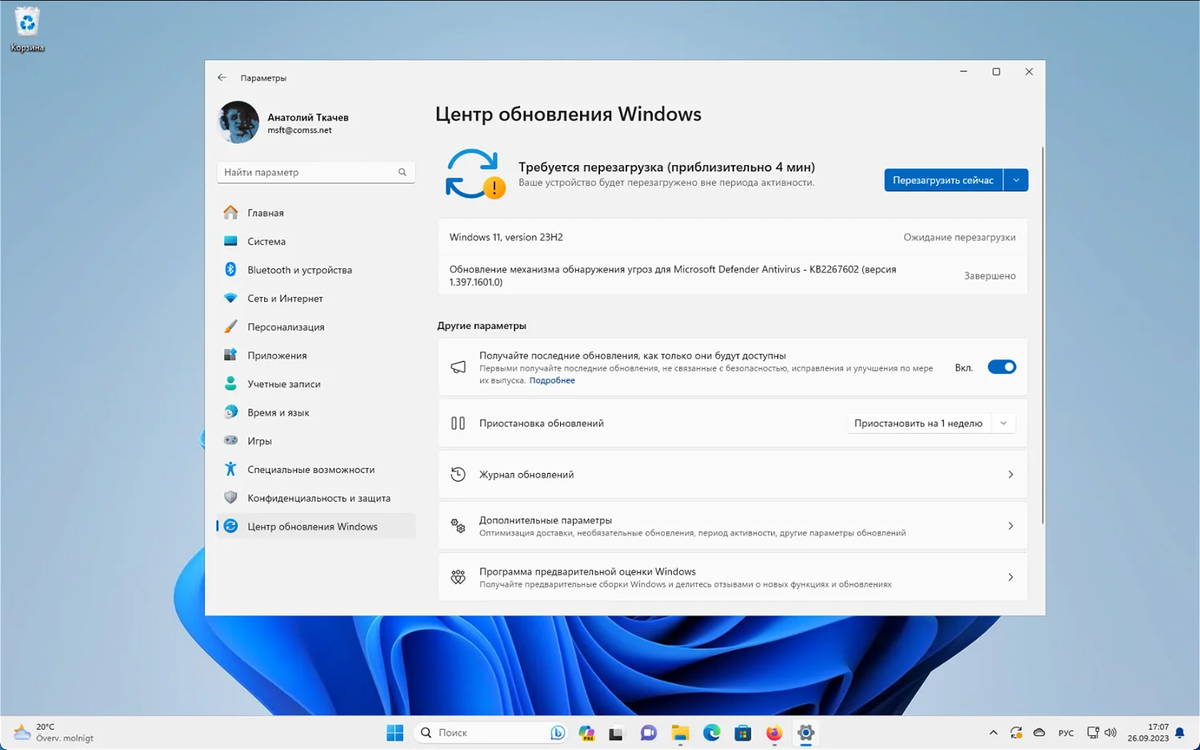The height and width of the screenshot is (750, 1200).
Task: Click the search magnifier in Найти параметр box
Action: [403, 172]
